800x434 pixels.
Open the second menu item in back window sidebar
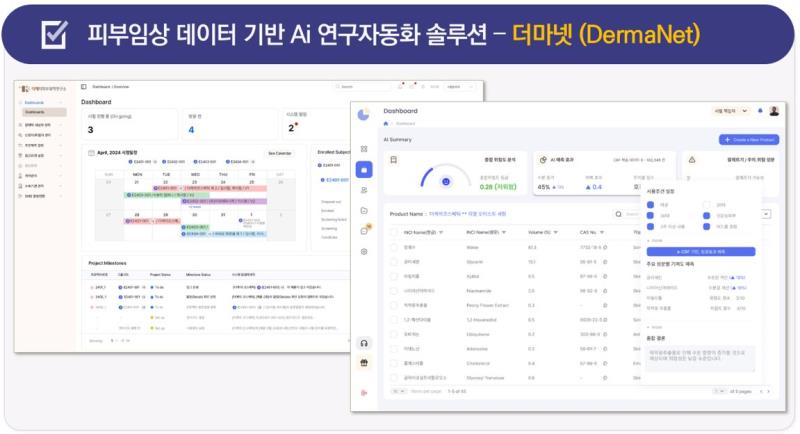point(41,125)
